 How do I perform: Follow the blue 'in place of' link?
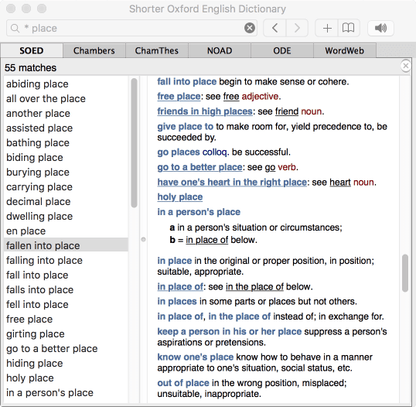[180, 287]
